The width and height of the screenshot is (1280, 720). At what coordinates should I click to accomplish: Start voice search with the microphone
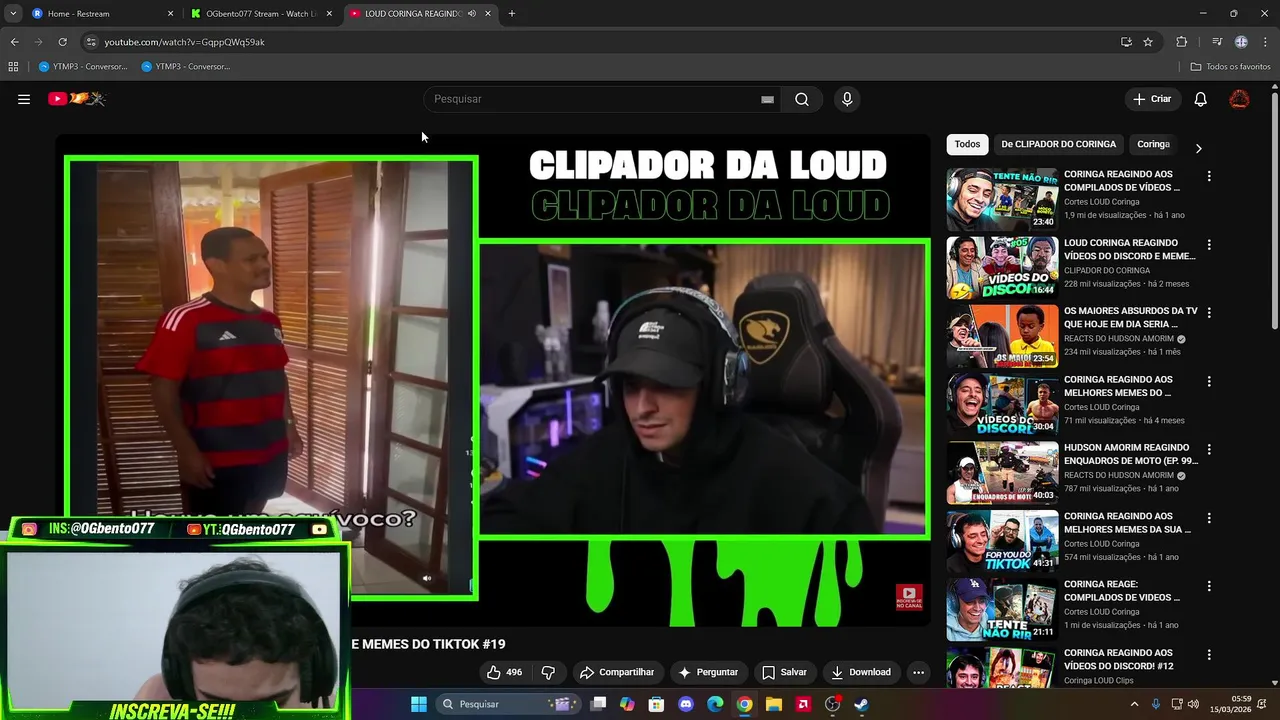[x=847, y=99]
